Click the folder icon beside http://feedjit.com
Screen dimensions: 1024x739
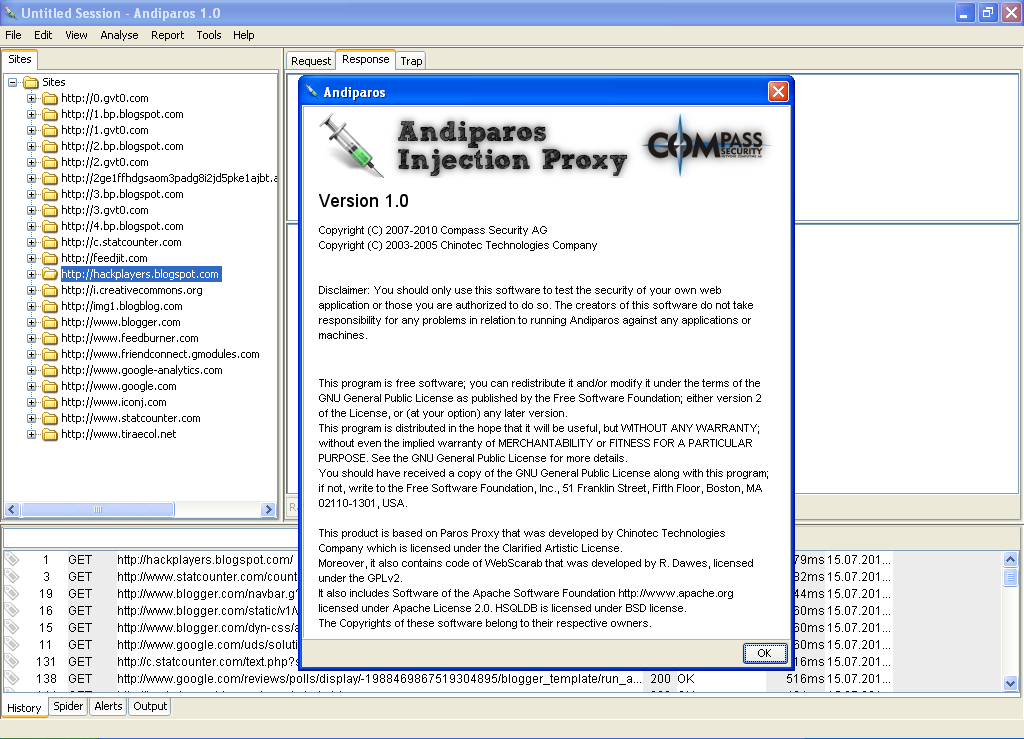pyautogui.click(x=51, y=258)
